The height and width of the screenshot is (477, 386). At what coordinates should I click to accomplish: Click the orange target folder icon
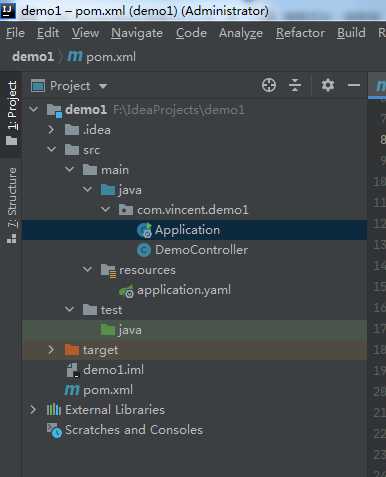point(72,350)
